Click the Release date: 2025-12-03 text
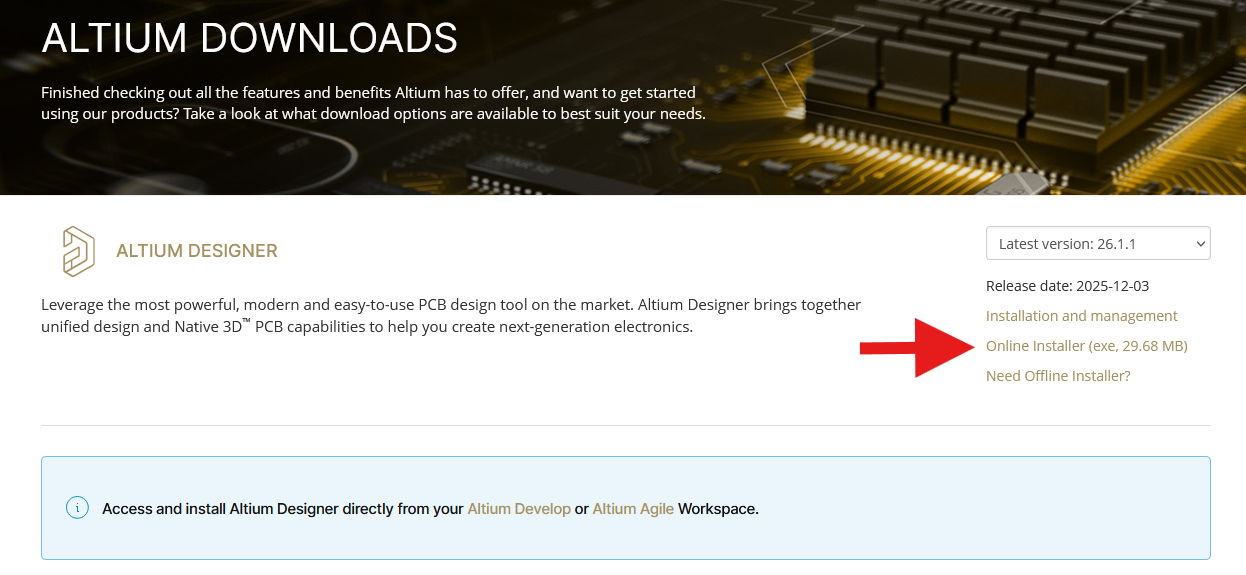This screenshot has height=575, width=1246. pos(1067,286)
